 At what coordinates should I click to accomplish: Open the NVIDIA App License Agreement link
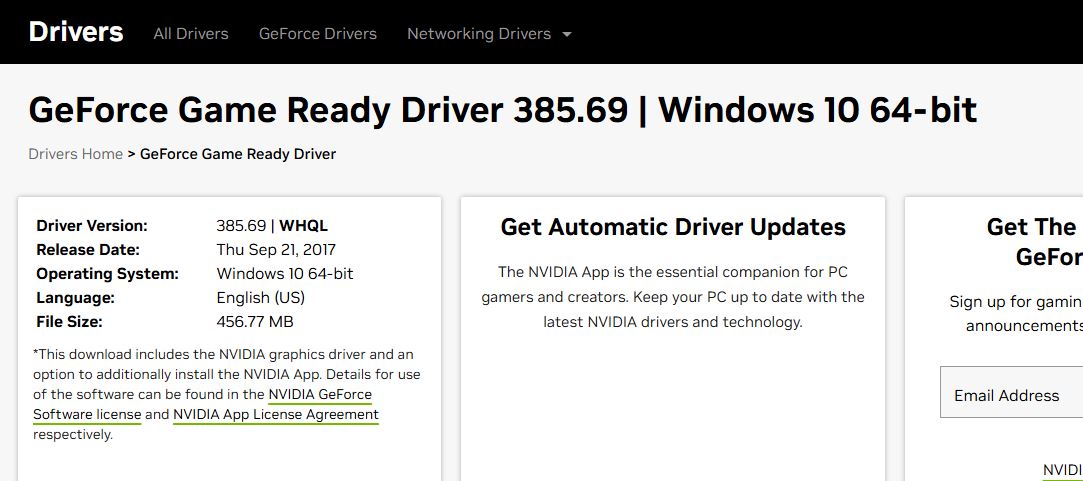[x=276, y=415]
